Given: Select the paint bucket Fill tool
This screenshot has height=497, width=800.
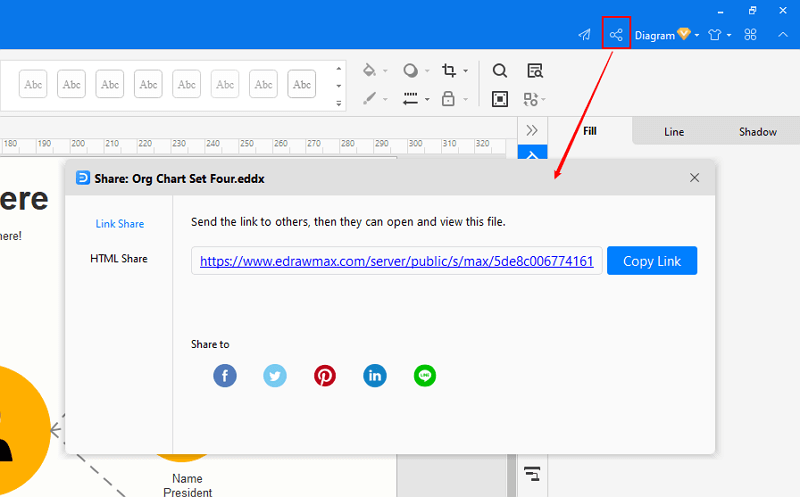Looking at the screenshot, I should coord(369,70).
